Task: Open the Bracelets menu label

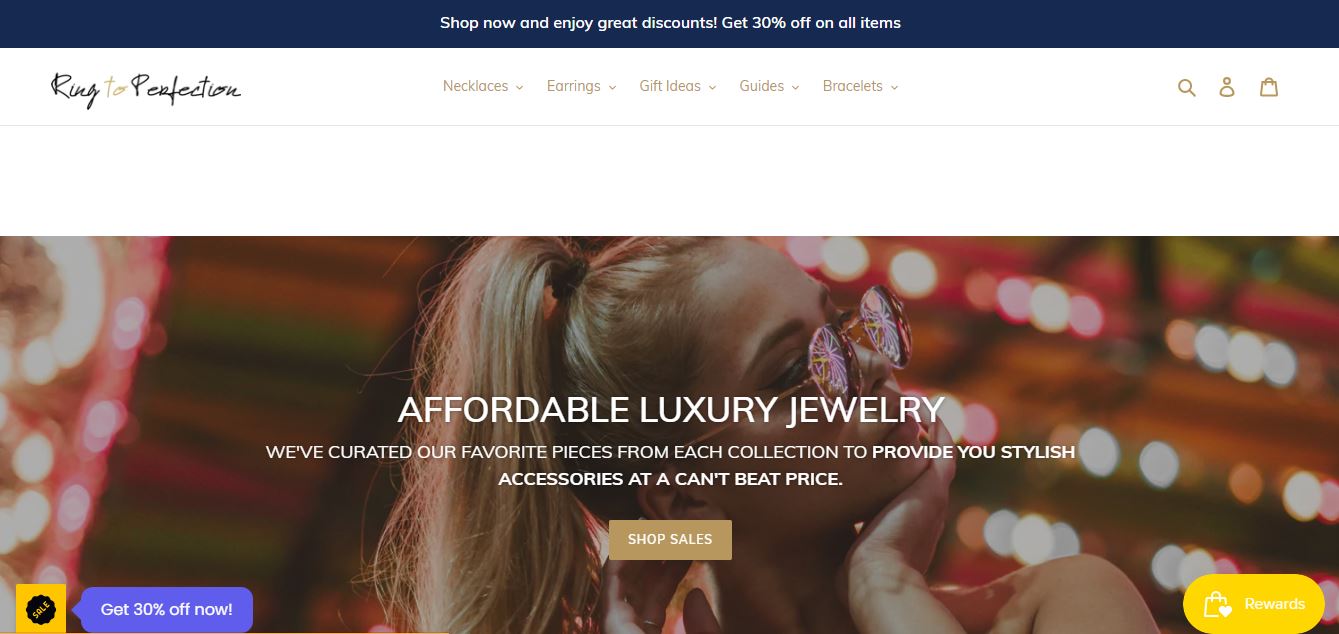Action: pyautogui.click(x=853, y=86)
